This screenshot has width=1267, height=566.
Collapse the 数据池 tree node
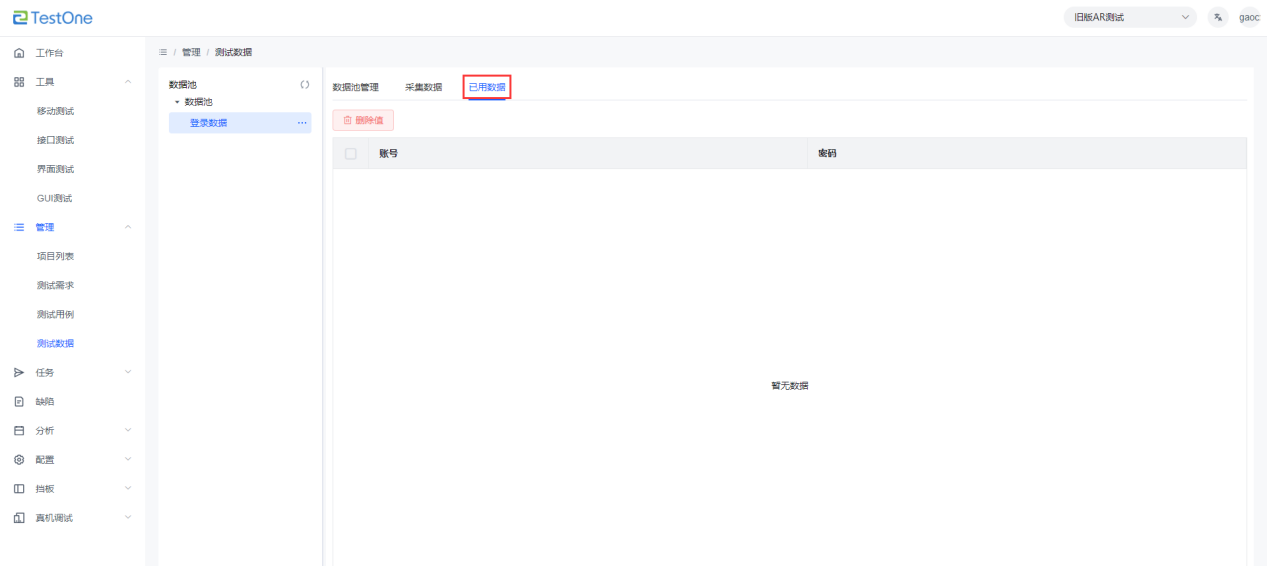177,102
